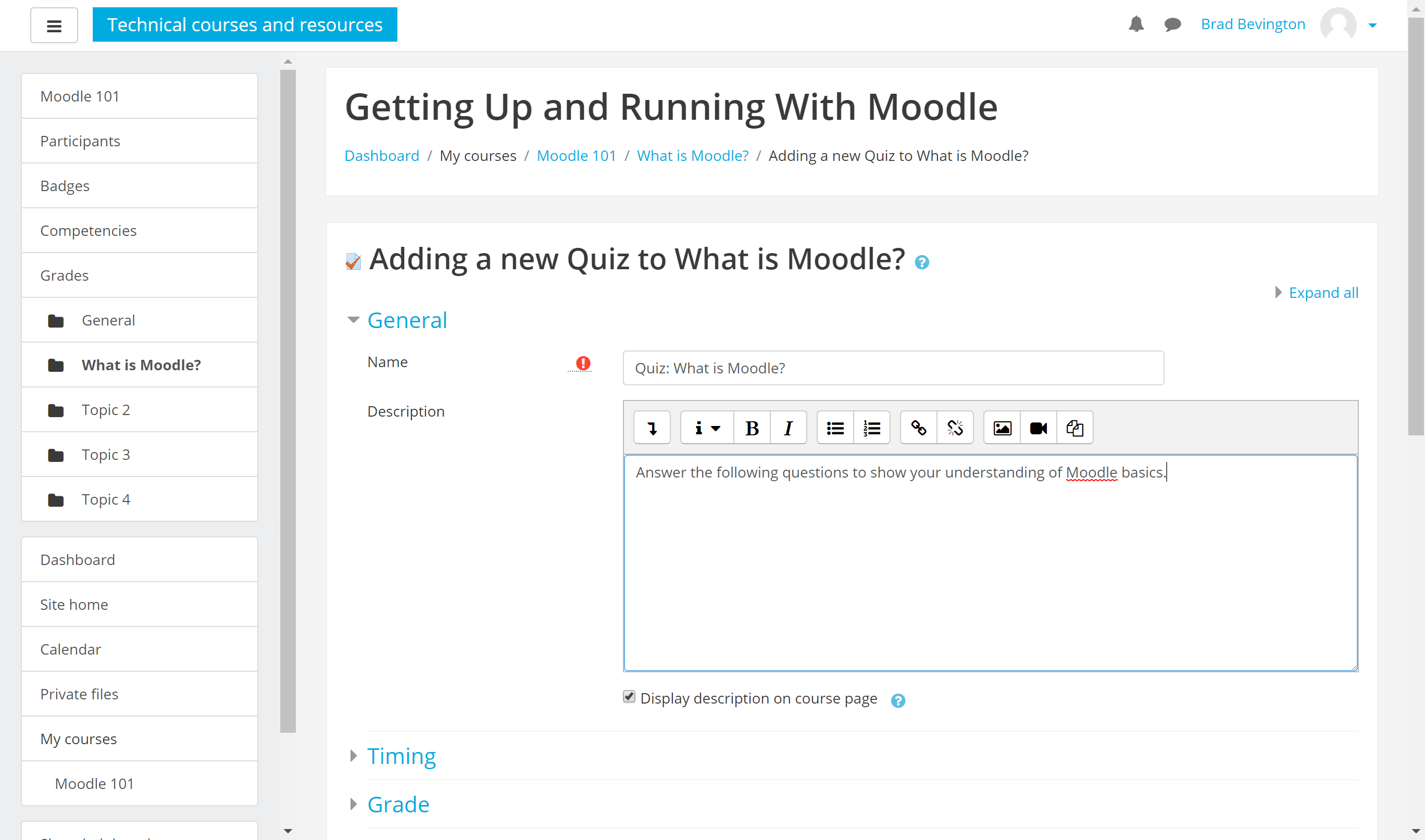Expand the Timing section
This screenshot has height=840, width=1425.
(x=401, y=756)
